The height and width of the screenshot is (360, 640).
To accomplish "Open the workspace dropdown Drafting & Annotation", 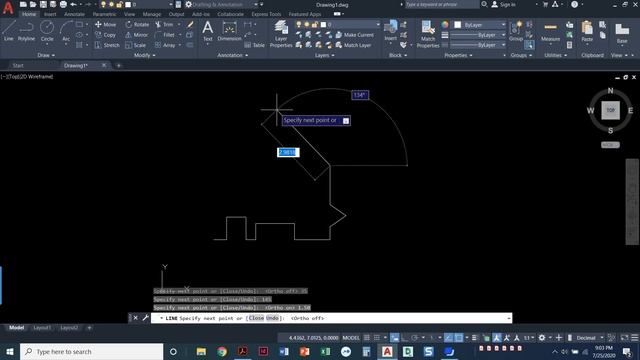I will coord(222,4).
